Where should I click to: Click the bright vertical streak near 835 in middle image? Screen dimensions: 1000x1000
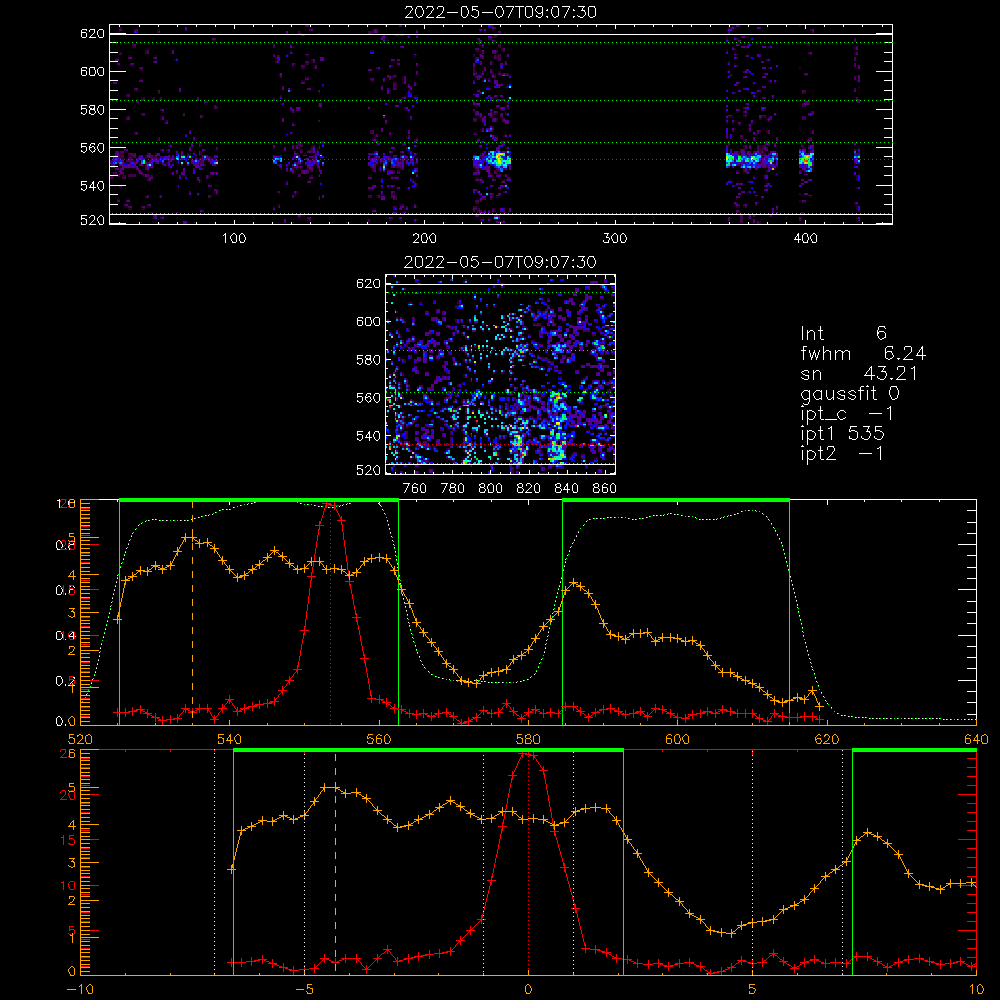pos(557,426)
